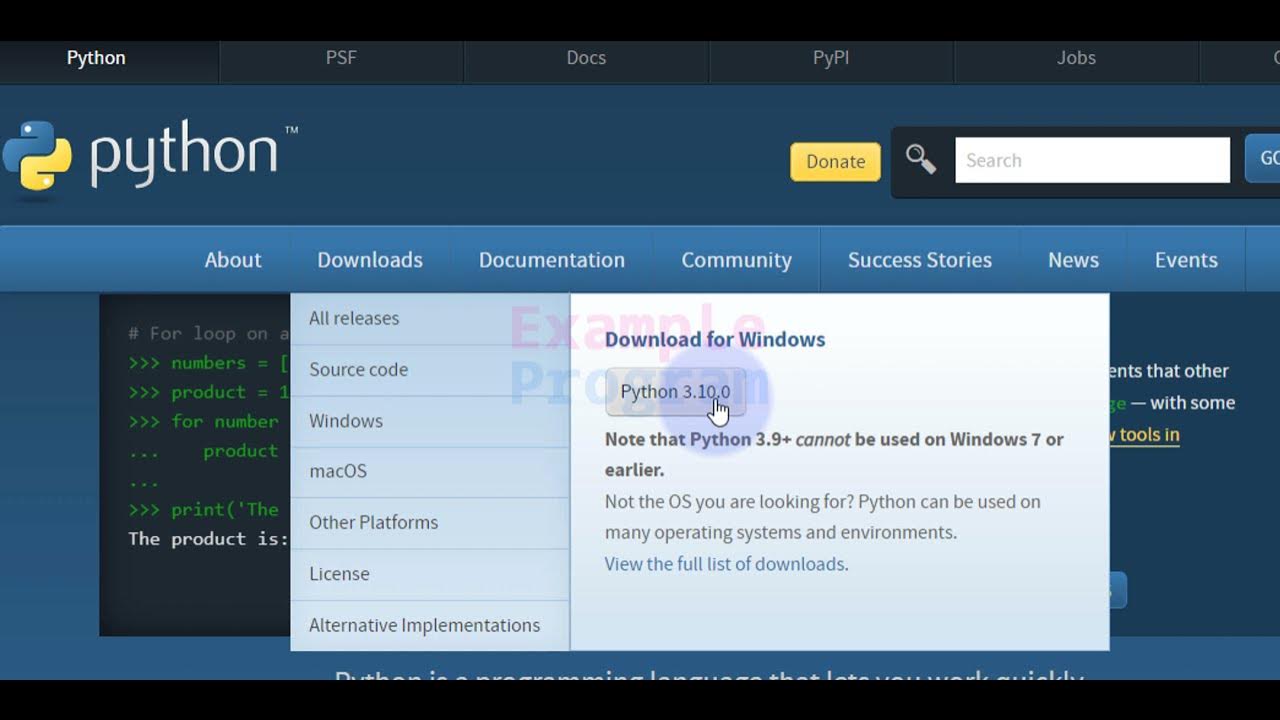Viewport: 1280px width, 720px height.
Task: Open the Community menu
Action: pos(736,260)
